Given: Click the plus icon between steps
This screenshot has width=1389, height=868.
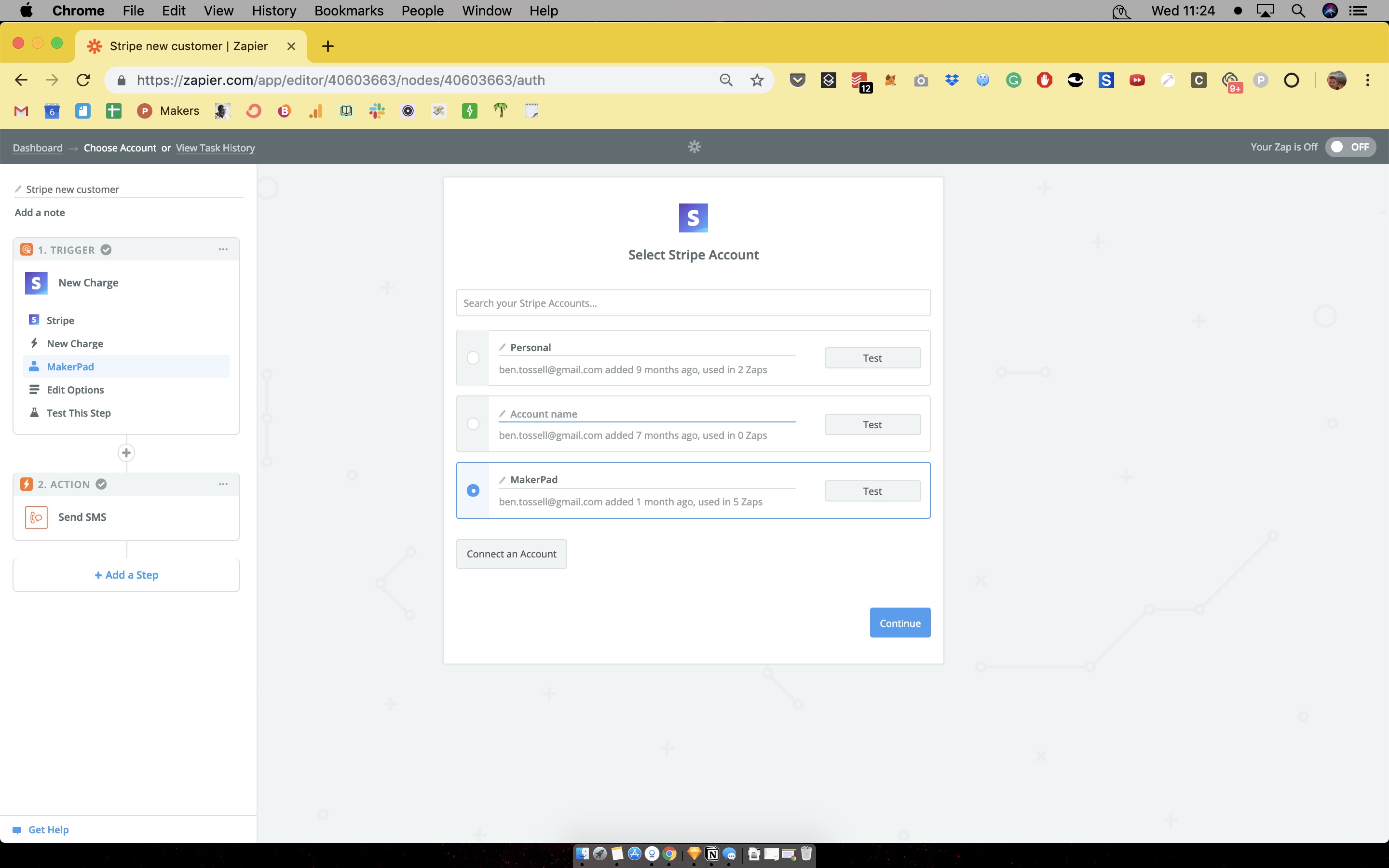Looking at the screenshot, I should tap(126, 453).
